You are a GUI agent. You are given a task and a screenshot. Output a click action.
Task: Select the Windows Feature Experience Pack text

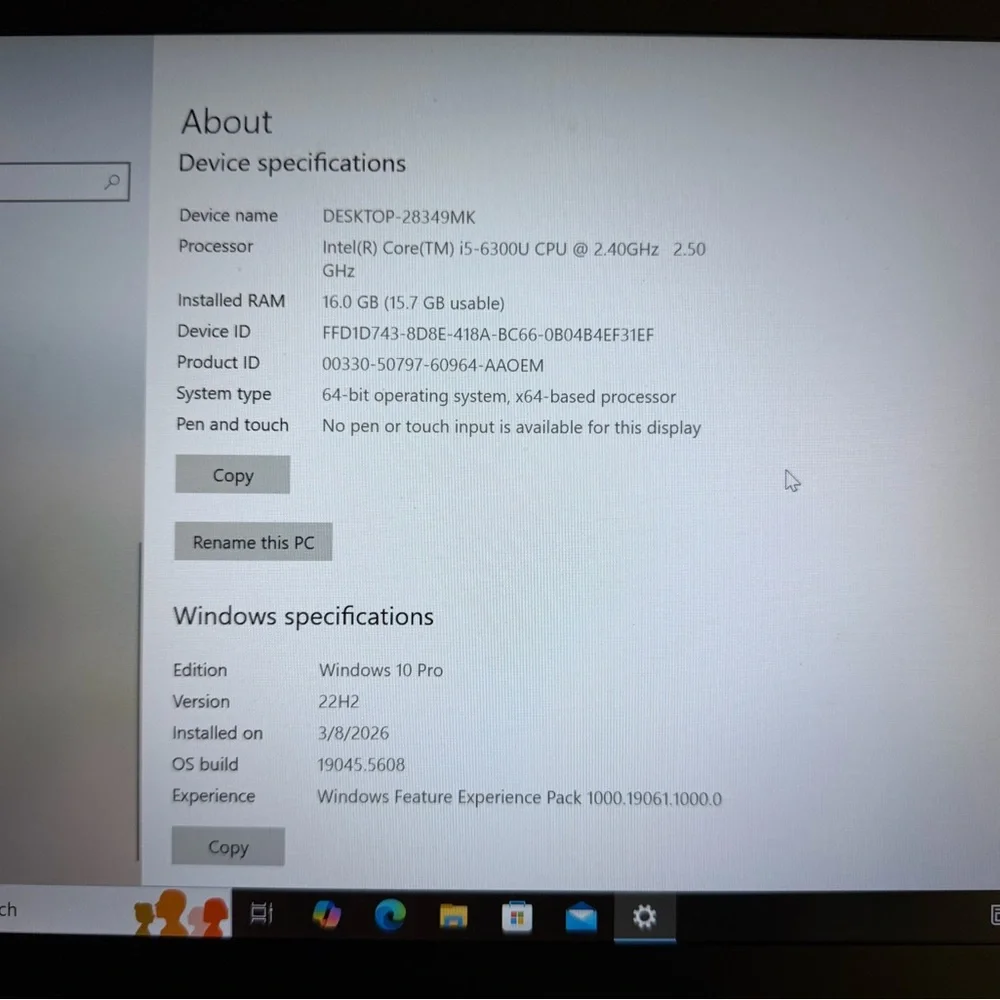tap(519, 797)
